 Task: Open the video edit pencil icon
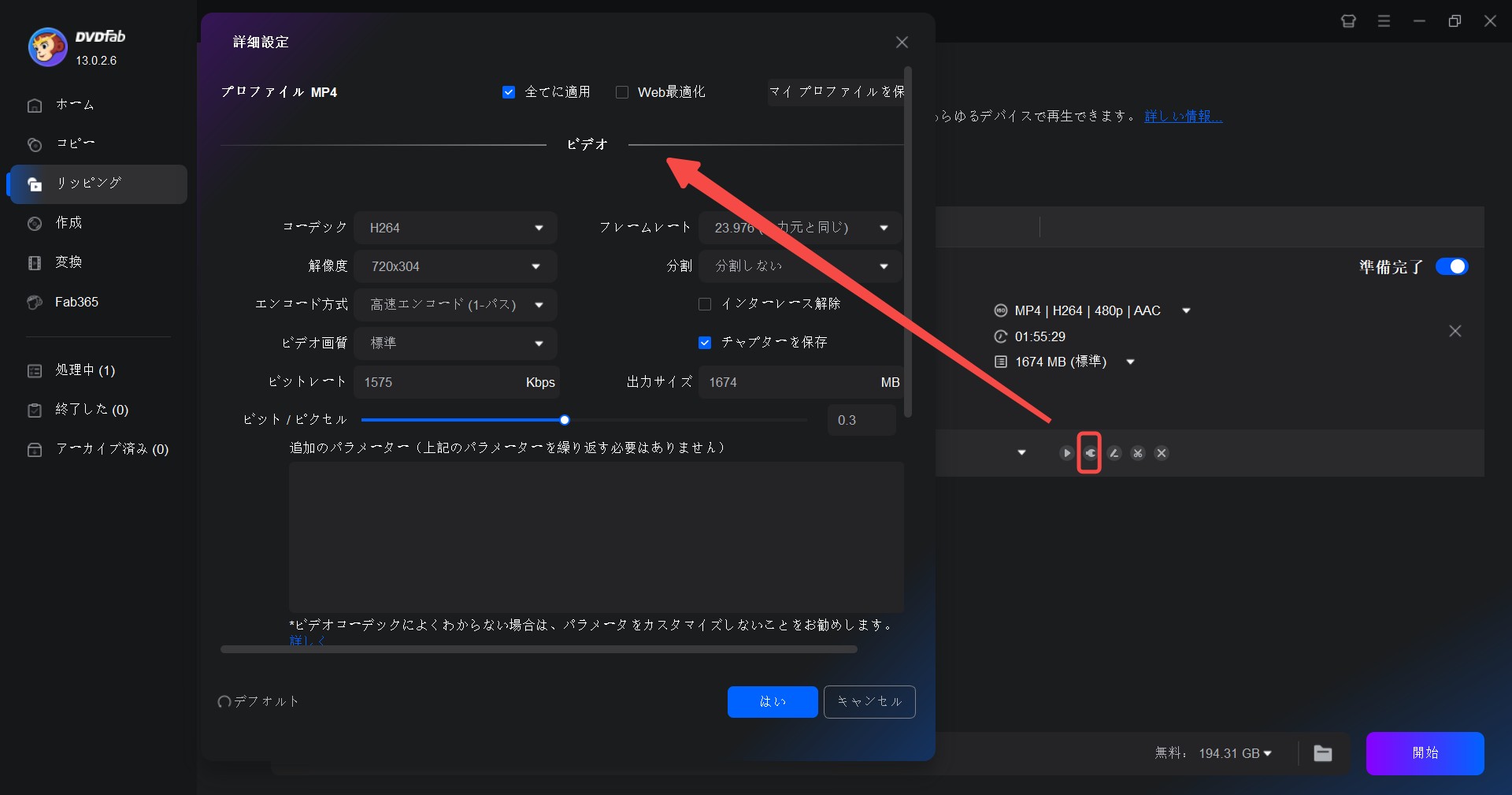point(1114,453)
